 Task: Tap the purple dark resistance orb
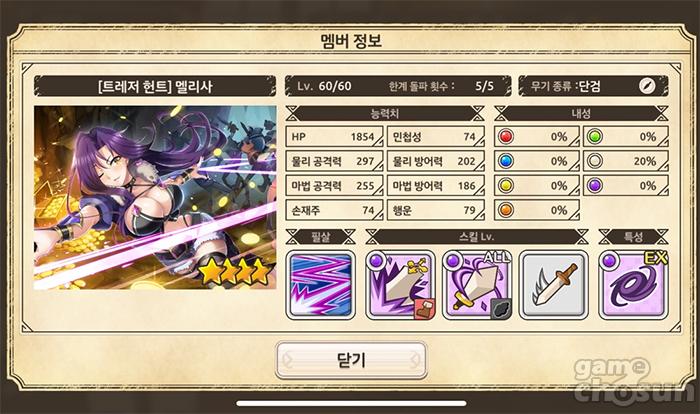[595, 185]
